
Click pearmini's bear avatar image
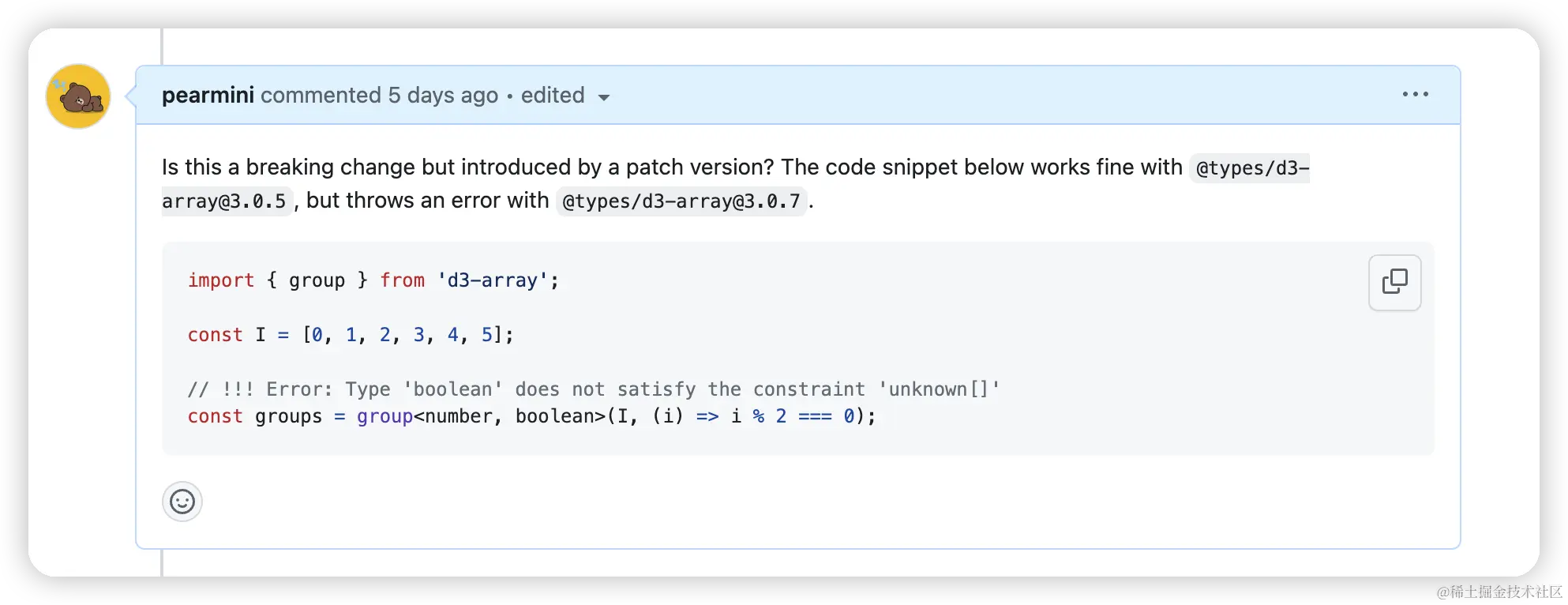pyautogui.click(x=78, y=96)
